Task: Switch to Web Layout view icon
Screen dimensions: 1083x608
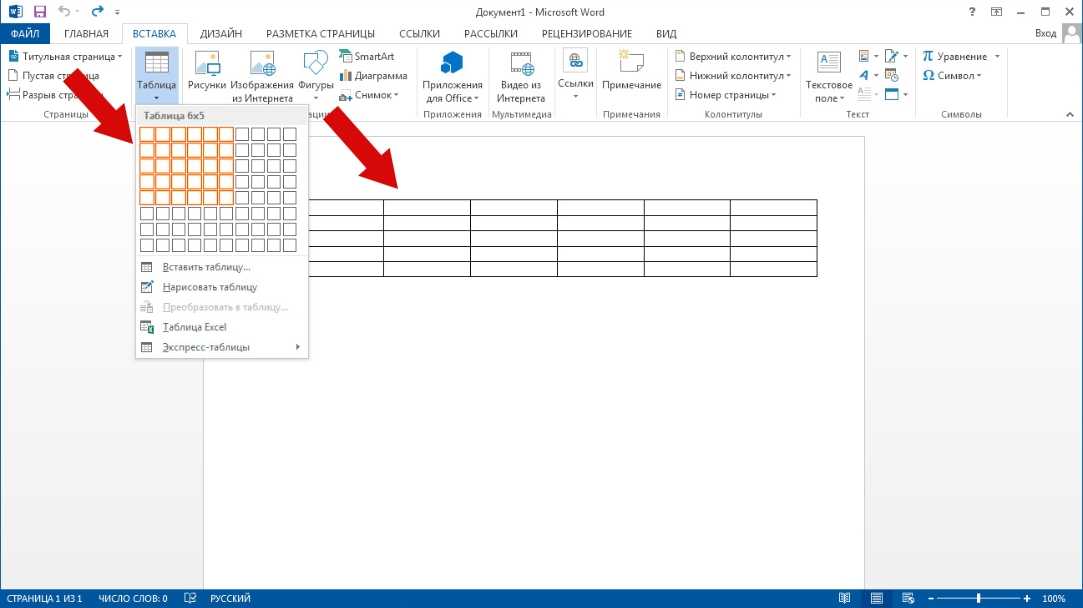Action: click(908, 598)
